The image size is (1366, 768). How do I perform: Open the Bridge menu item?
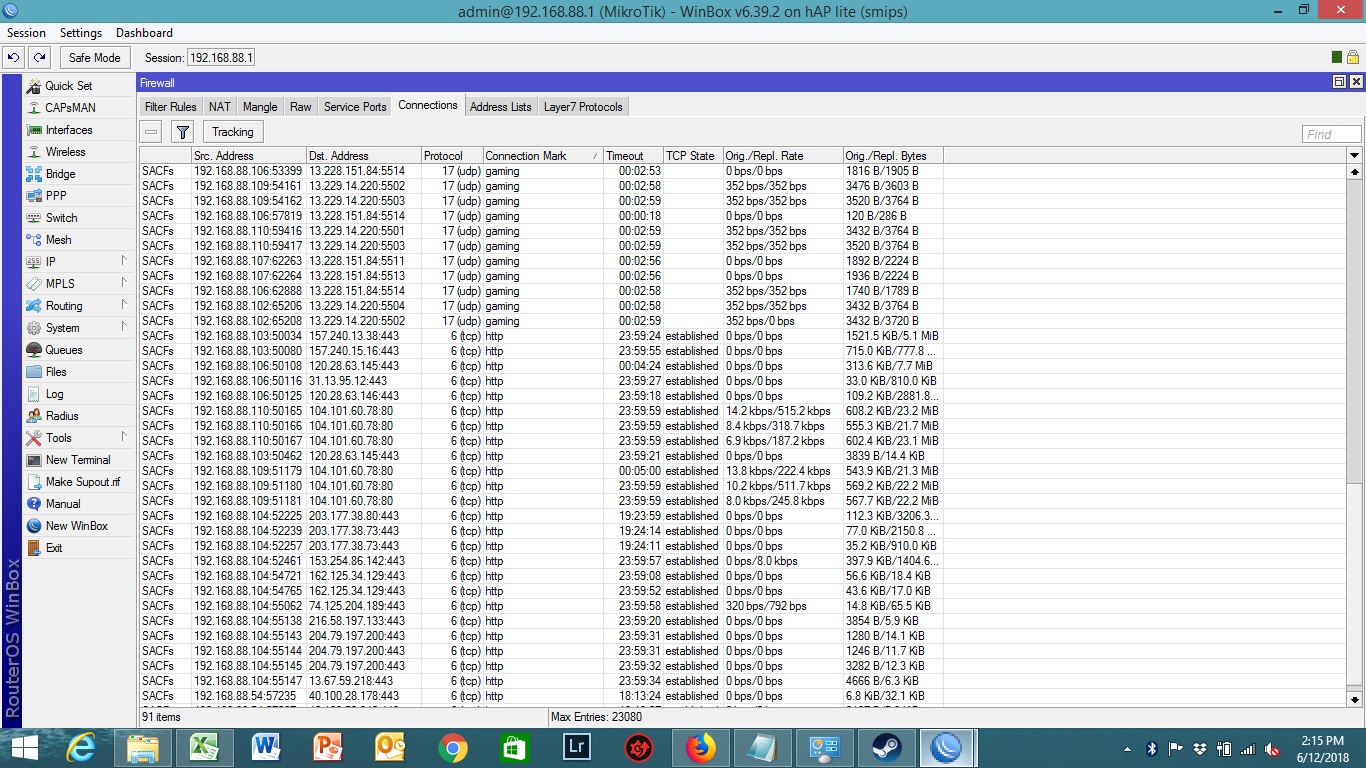point(80,174)
